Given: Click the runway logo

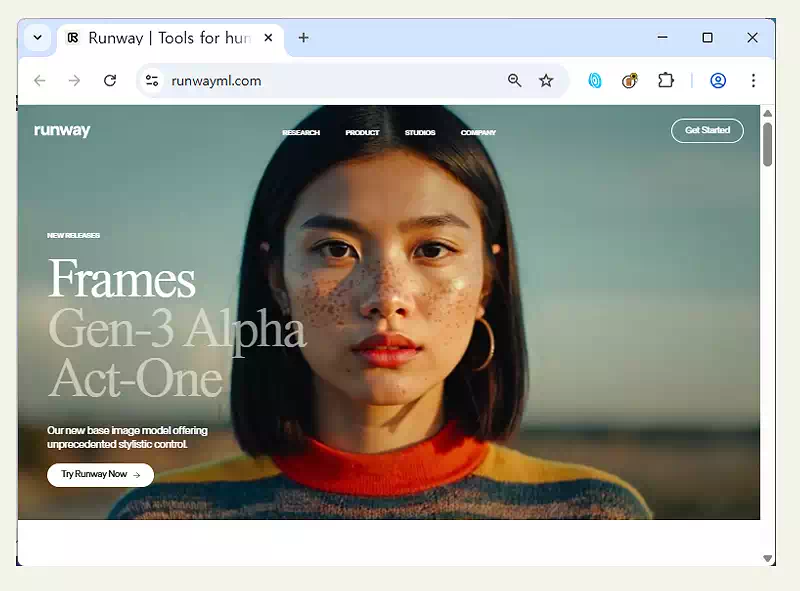Looking at the screenshot, I should point(62,131).
